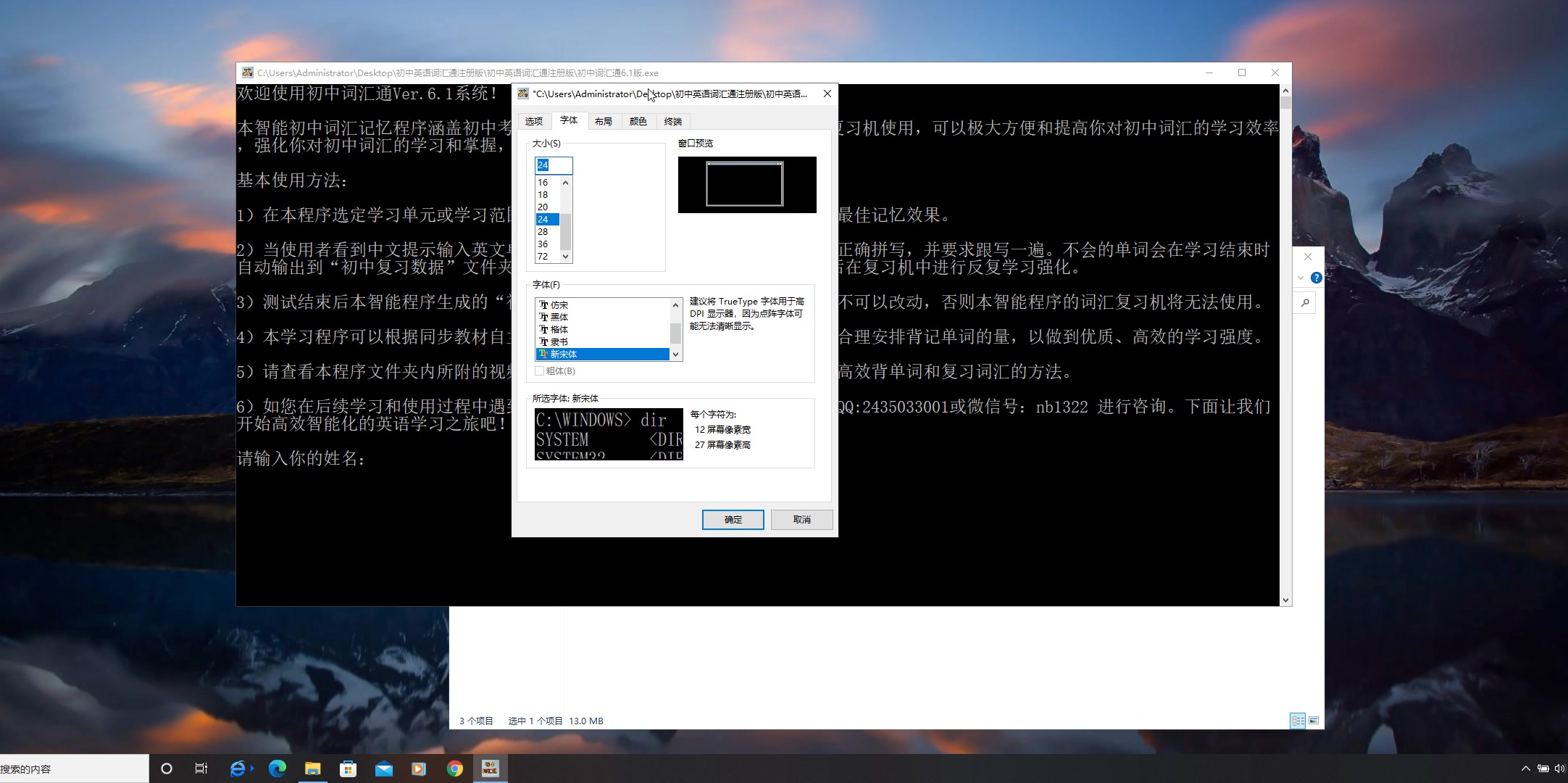Click console scrollbar up arrow
Viewport: 1568px width, 783px height.
click(1285, 91)
